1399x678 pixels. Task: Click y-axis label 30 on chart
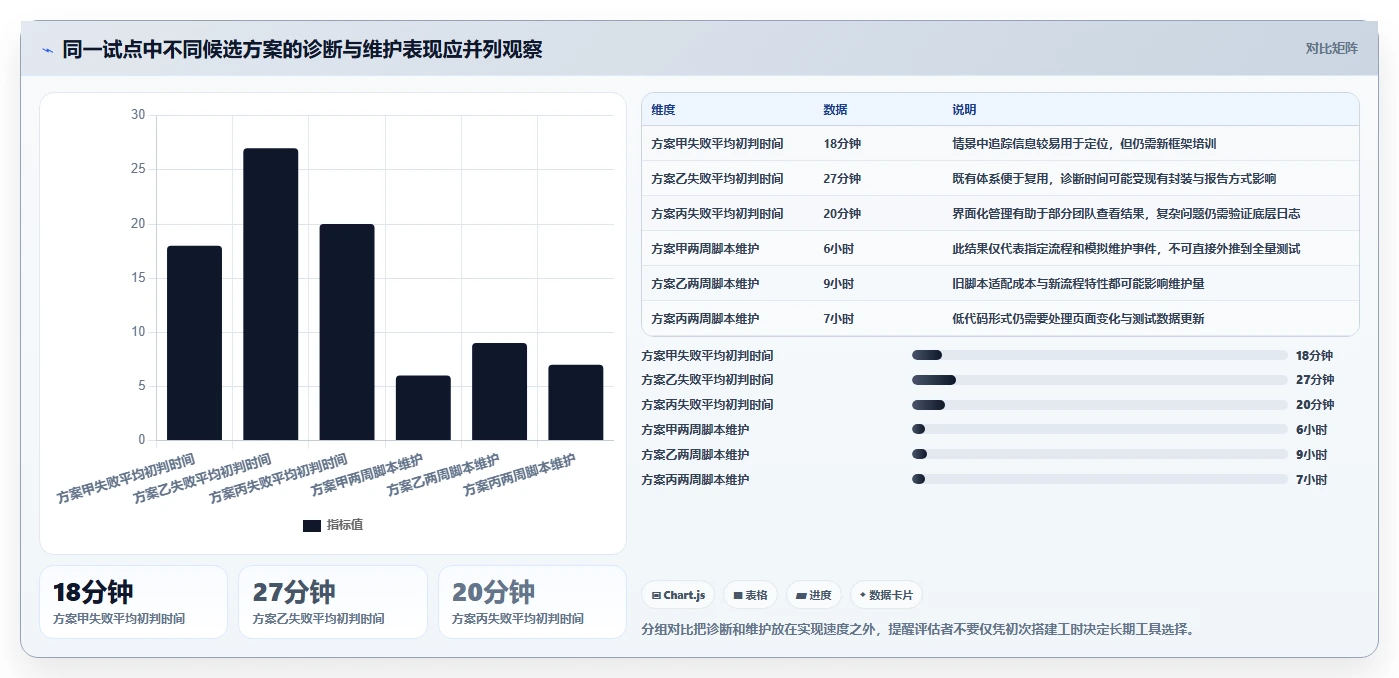(x=138, y=115)
